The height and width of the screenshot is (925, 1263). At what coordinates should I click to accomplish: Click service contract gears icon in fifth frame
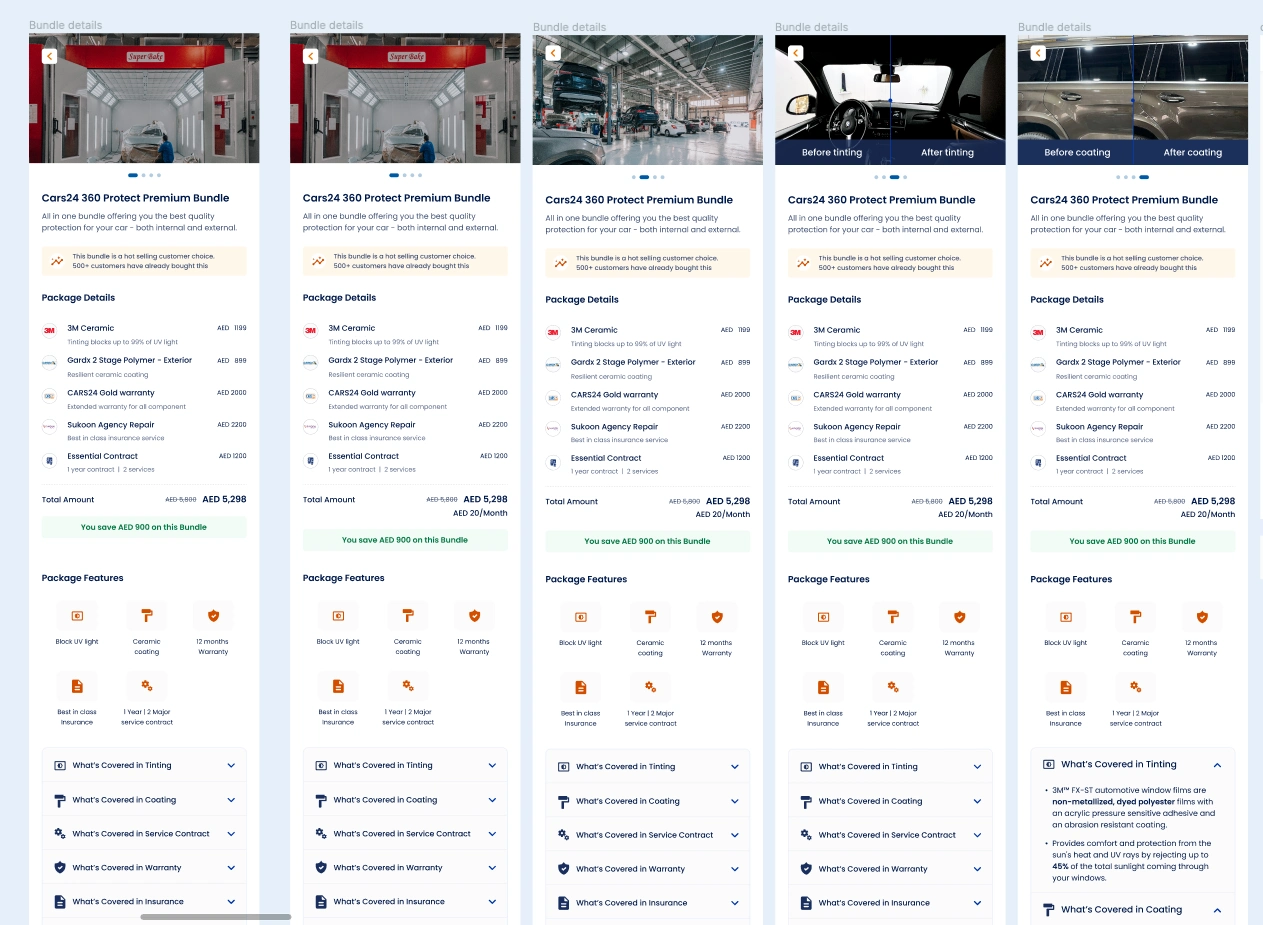point(1135,687)
